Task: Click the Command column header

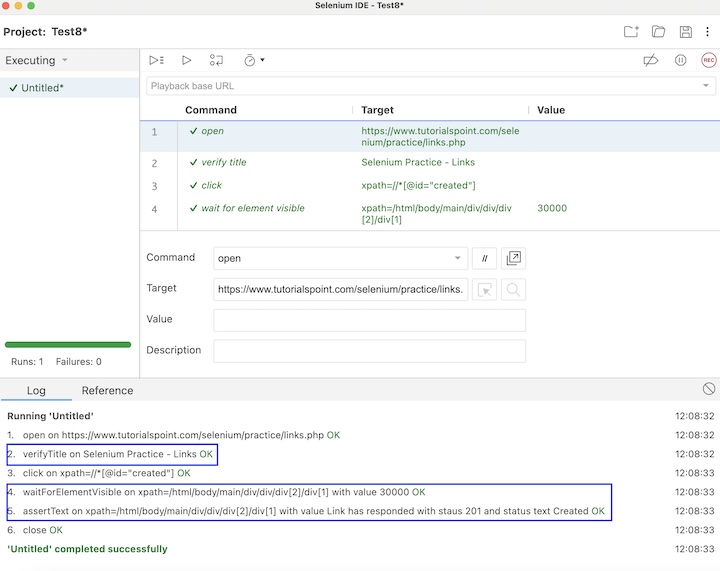Action: (211, 110)
